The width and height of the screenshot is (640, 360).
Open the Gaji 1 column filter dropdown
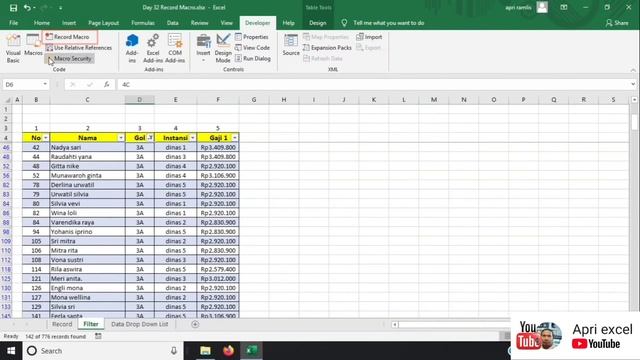[235, 138]
